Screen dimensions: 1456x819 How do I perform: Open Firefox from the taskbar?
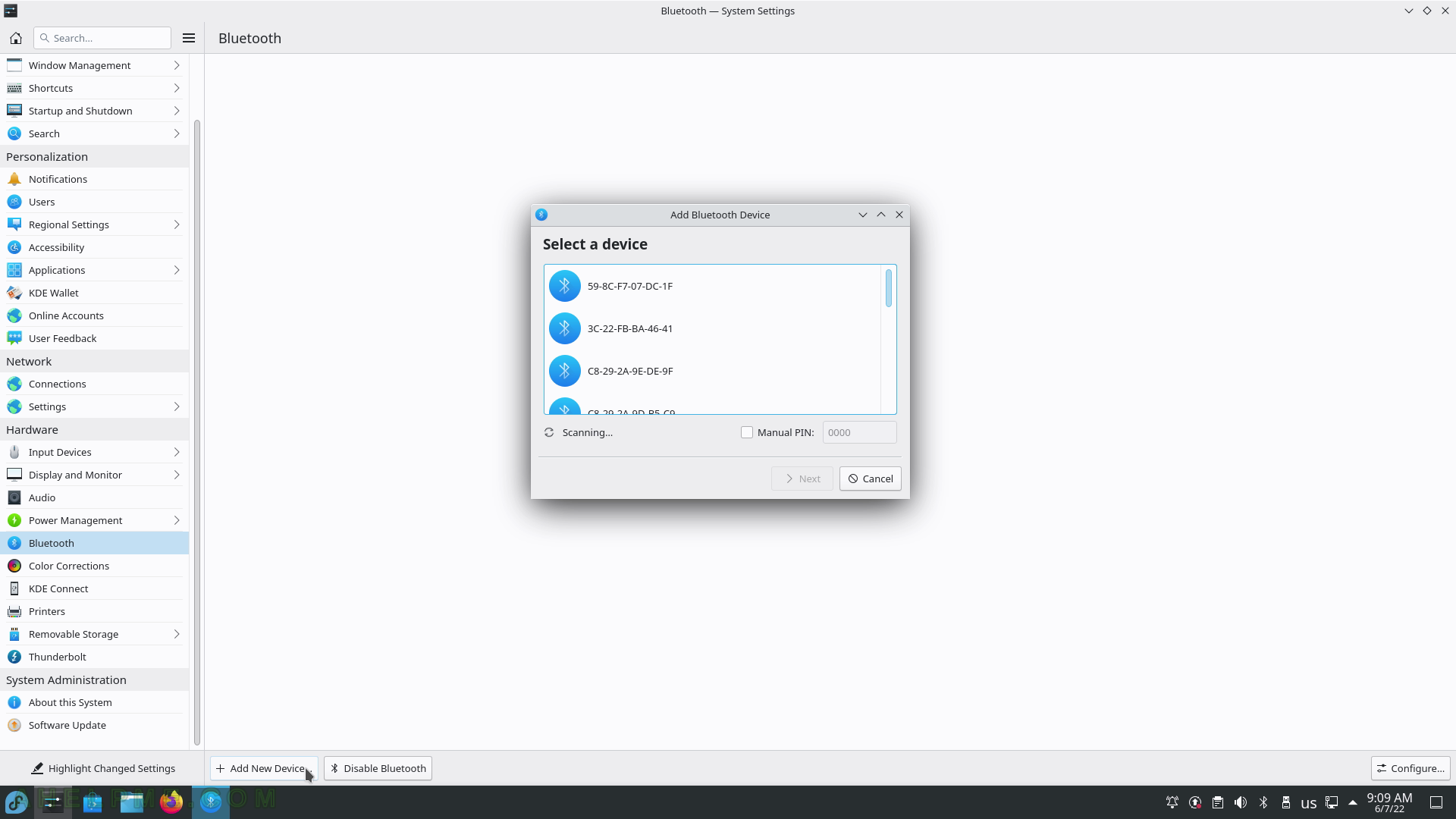(171, 802)
